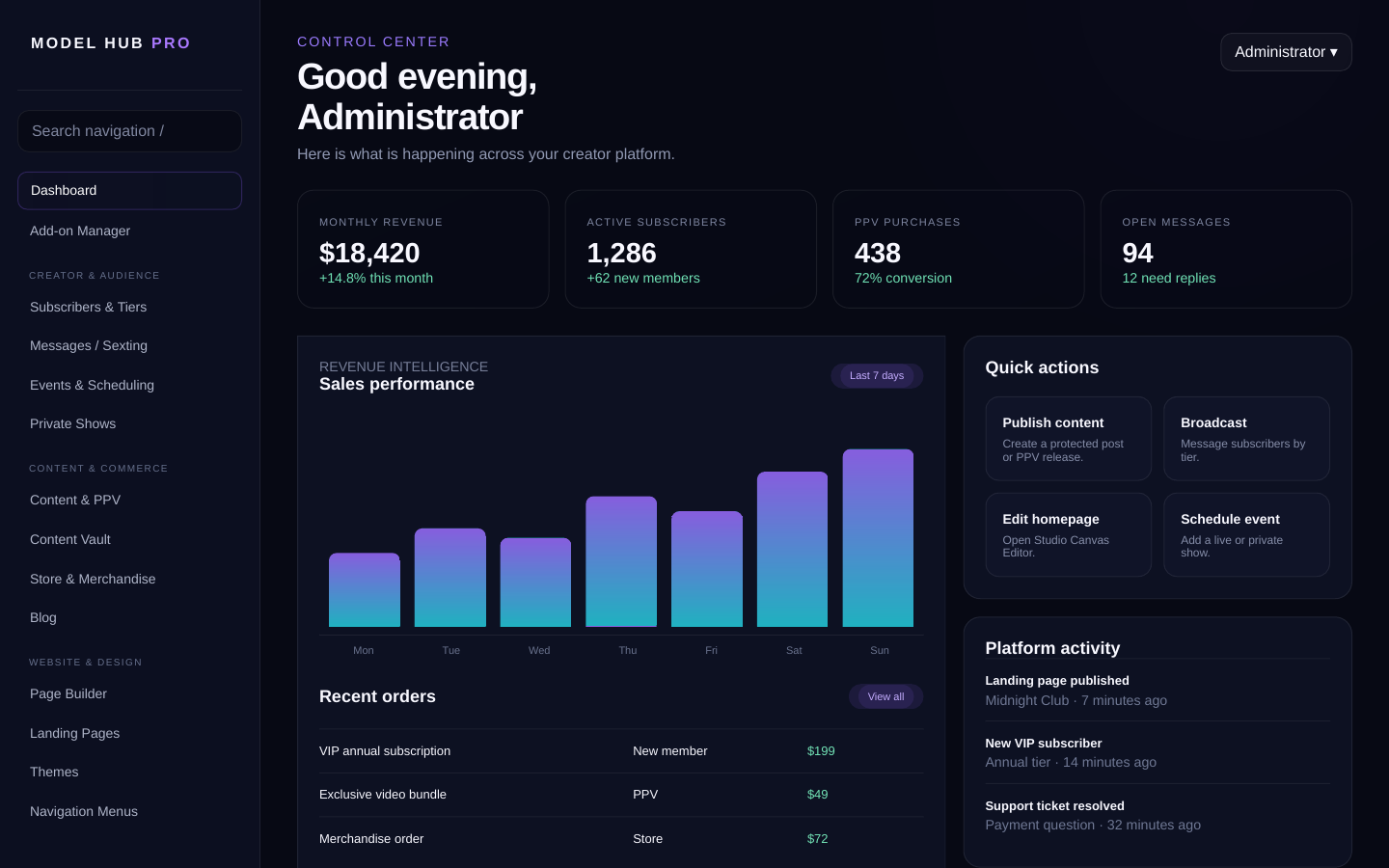
Task: Click View all recent orders
Action: (885, 696)
